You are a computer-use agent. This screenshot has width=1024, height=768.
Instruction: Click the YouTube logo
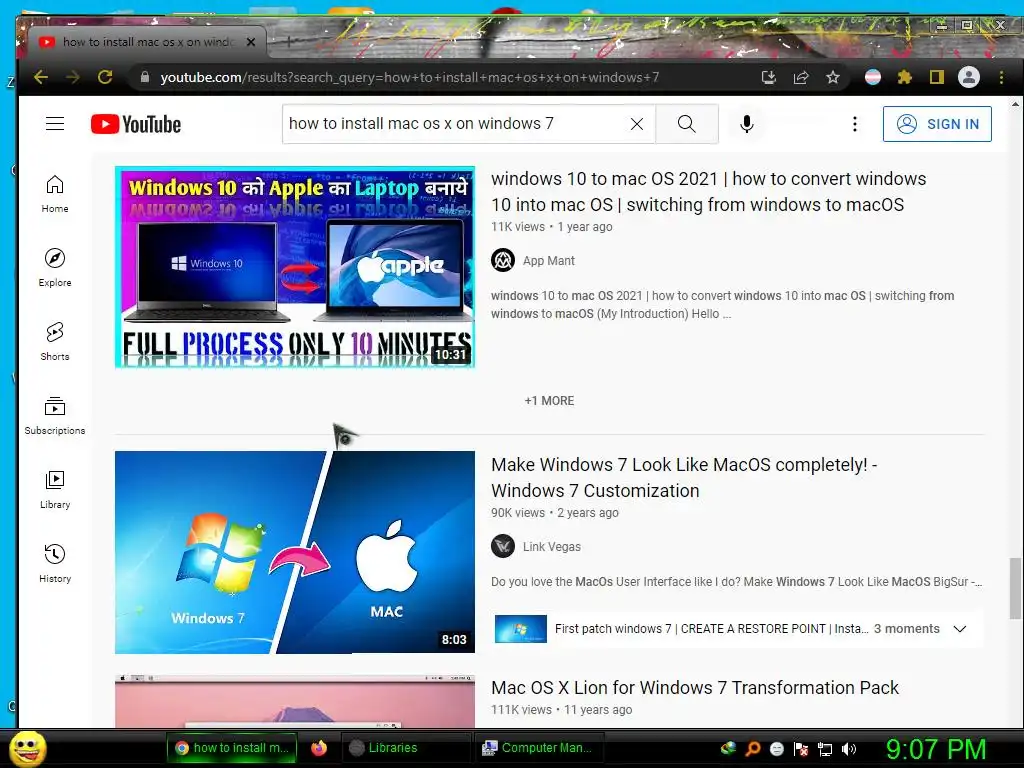[136, 124]
